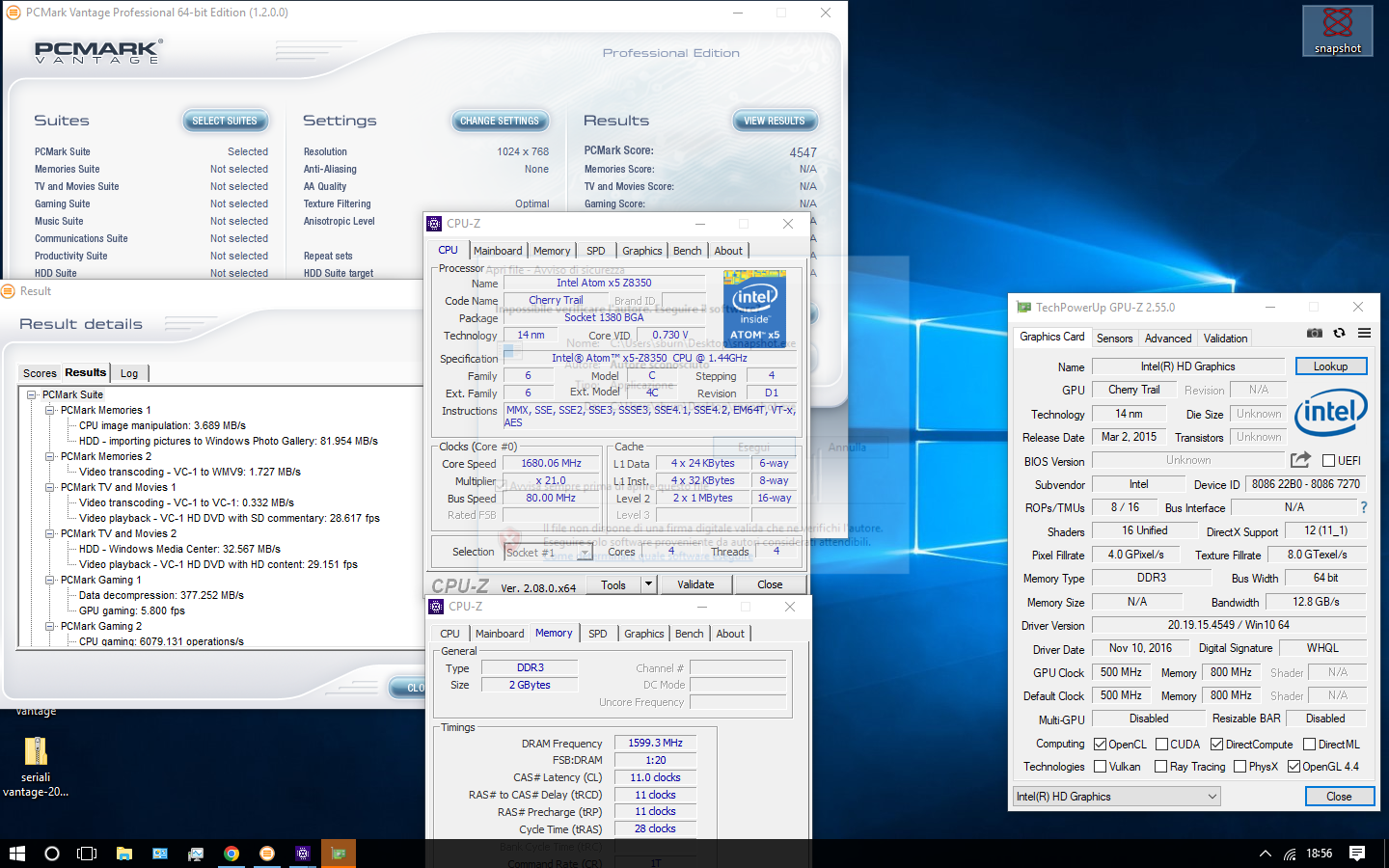
Task: Toggle the DirectCompute checkbox
Action: 1216,745
